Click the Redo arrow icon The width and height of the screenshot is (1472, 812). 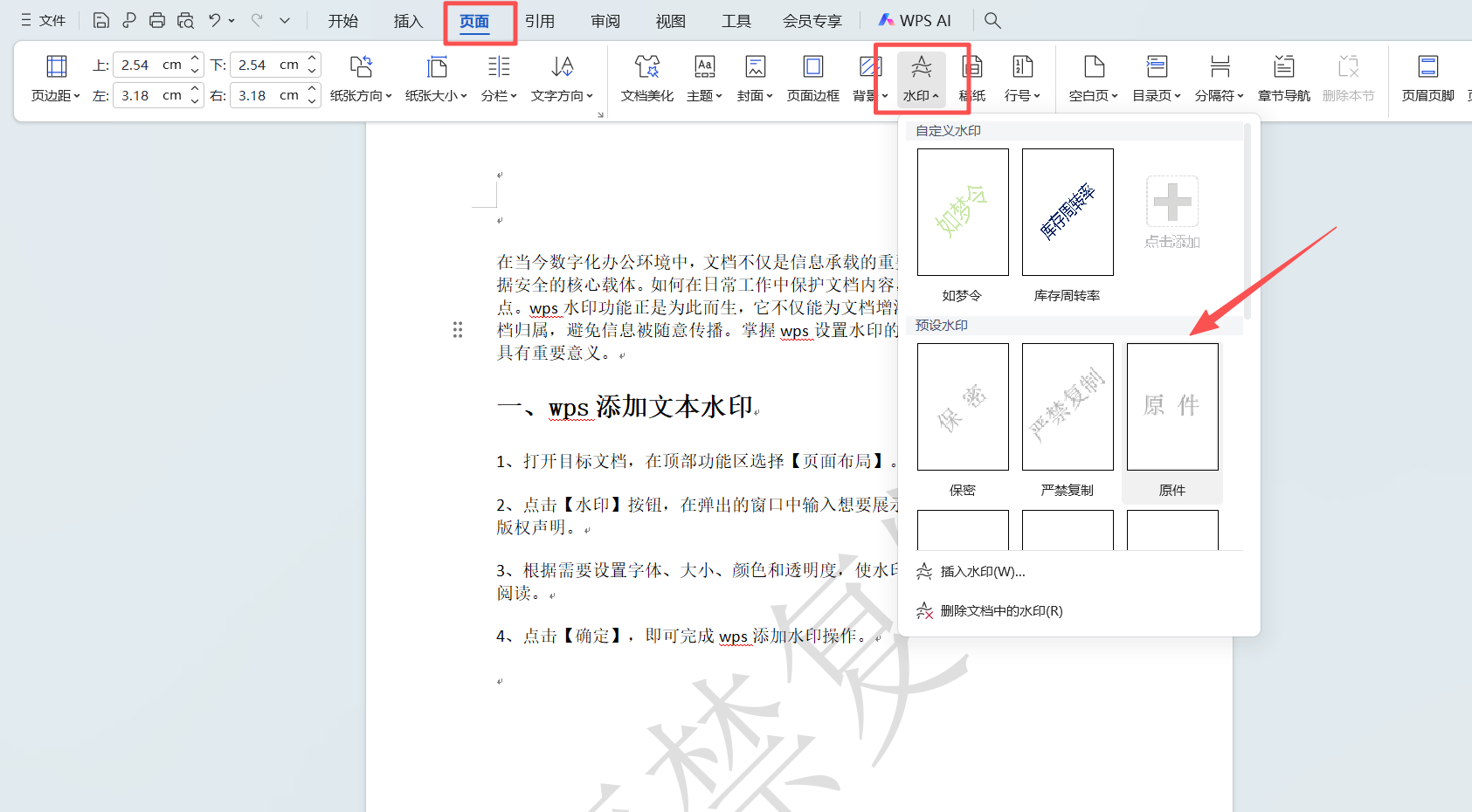click(257, 20)
